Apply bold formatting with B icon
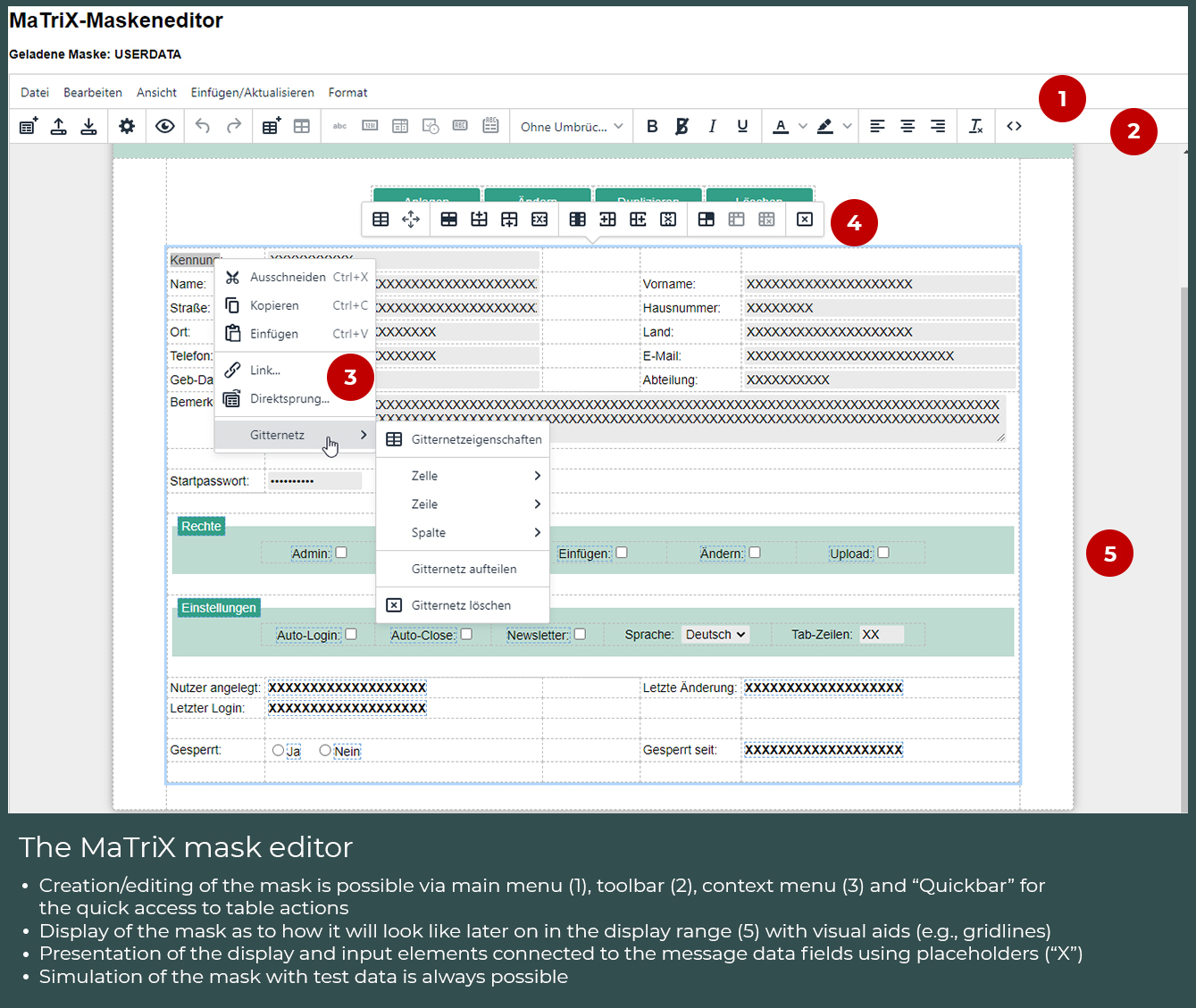 coord(652,127)
